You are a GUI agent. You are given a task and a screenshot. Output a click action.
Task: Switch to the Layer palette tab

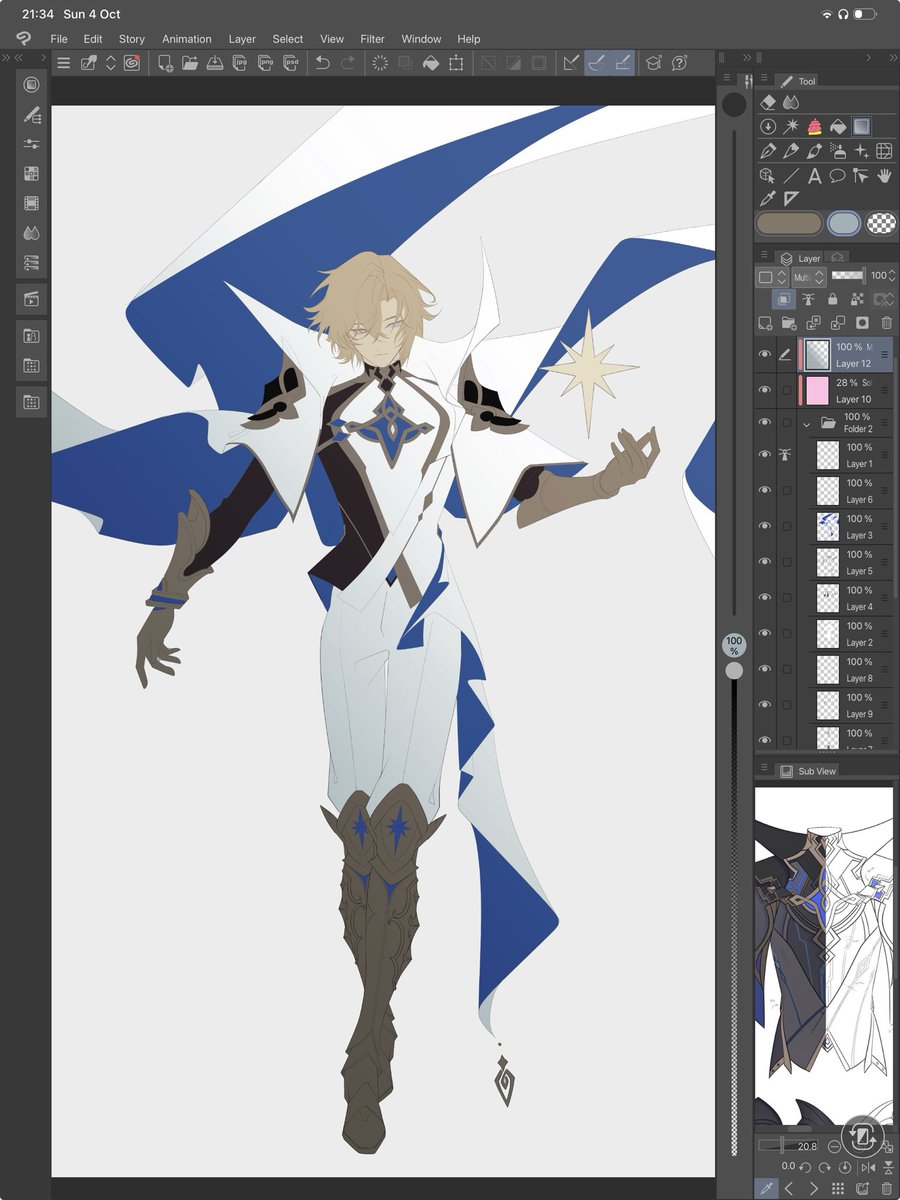tap(800, 258)
